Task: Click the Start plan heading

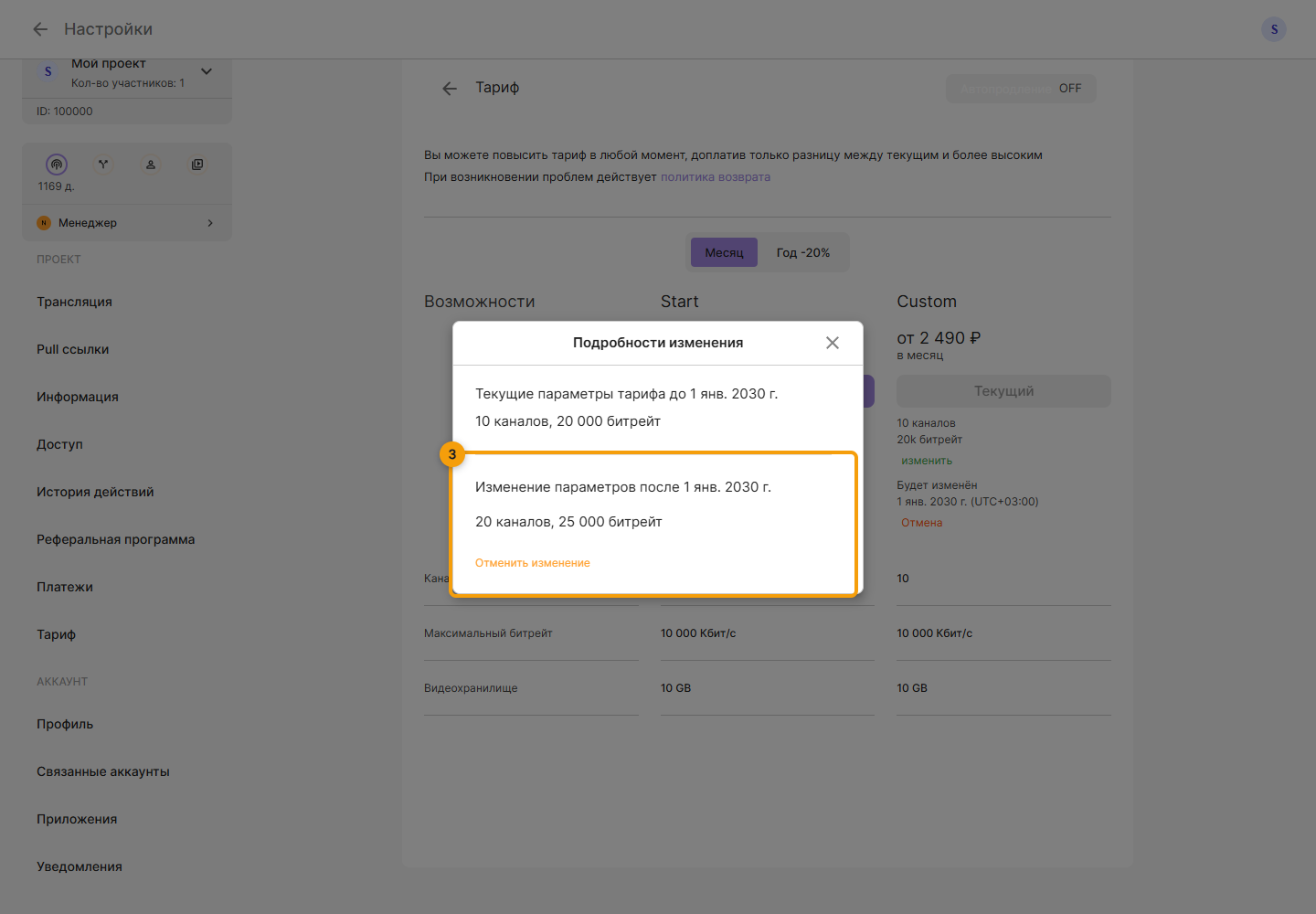Action: pos(679,302)
